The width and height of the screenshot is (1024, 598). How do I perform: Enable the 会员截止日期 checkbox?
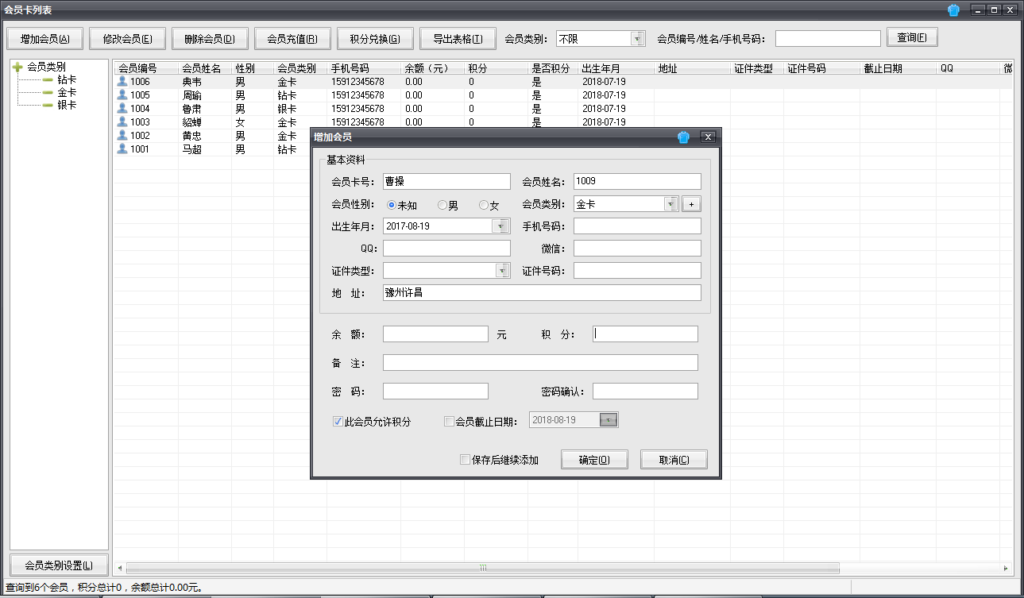point(448,422)
